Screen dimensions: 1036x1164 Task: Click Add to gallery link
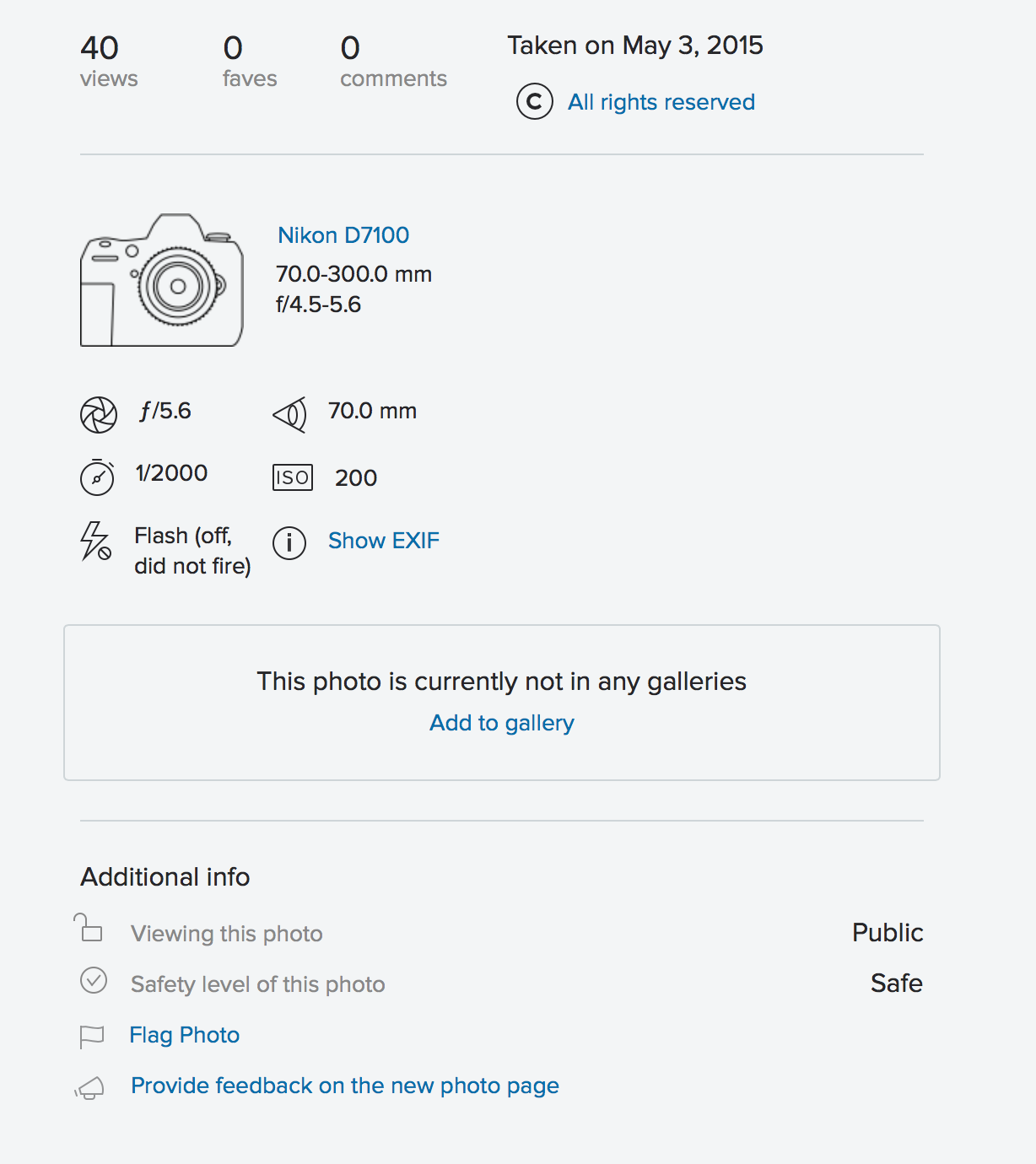click(x=502, y=723)
